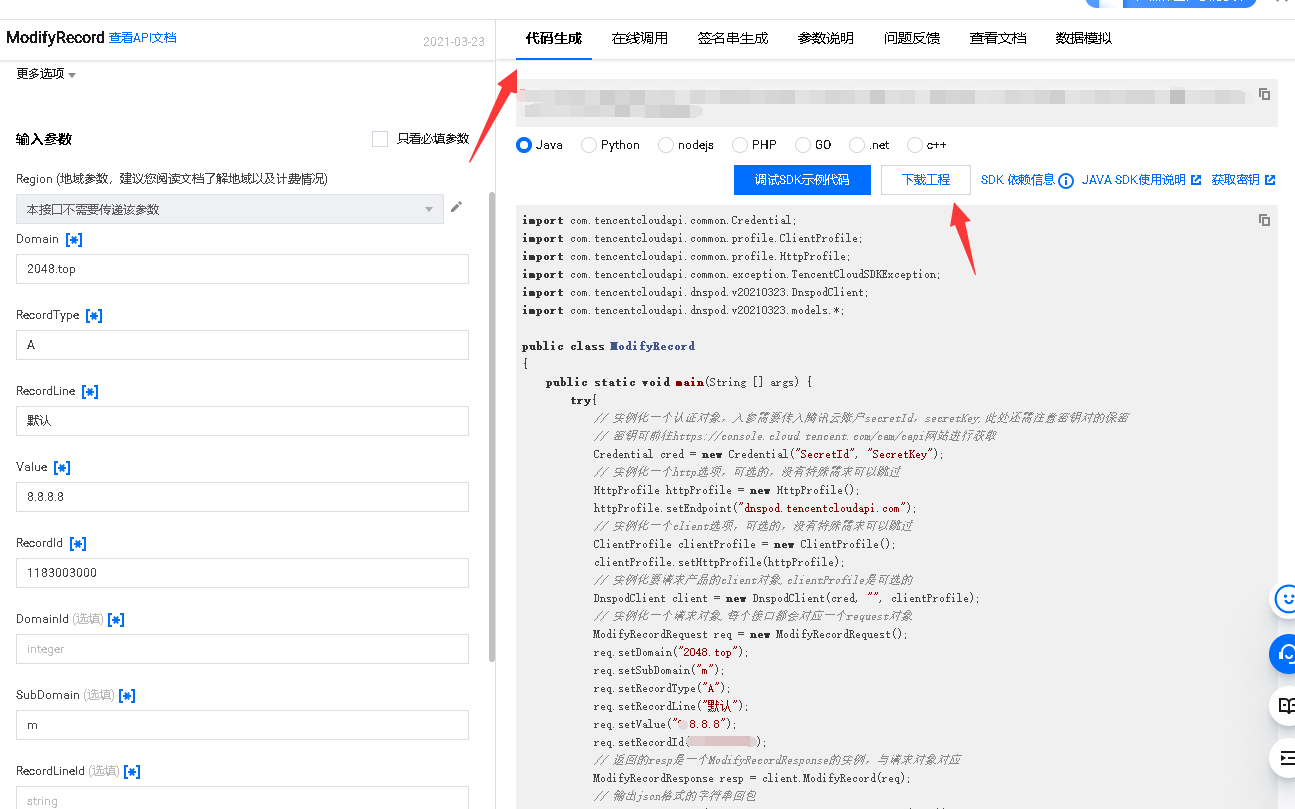Copy the Java sample code using the copy icon
1295x809 pixels.
point(1264,220)
